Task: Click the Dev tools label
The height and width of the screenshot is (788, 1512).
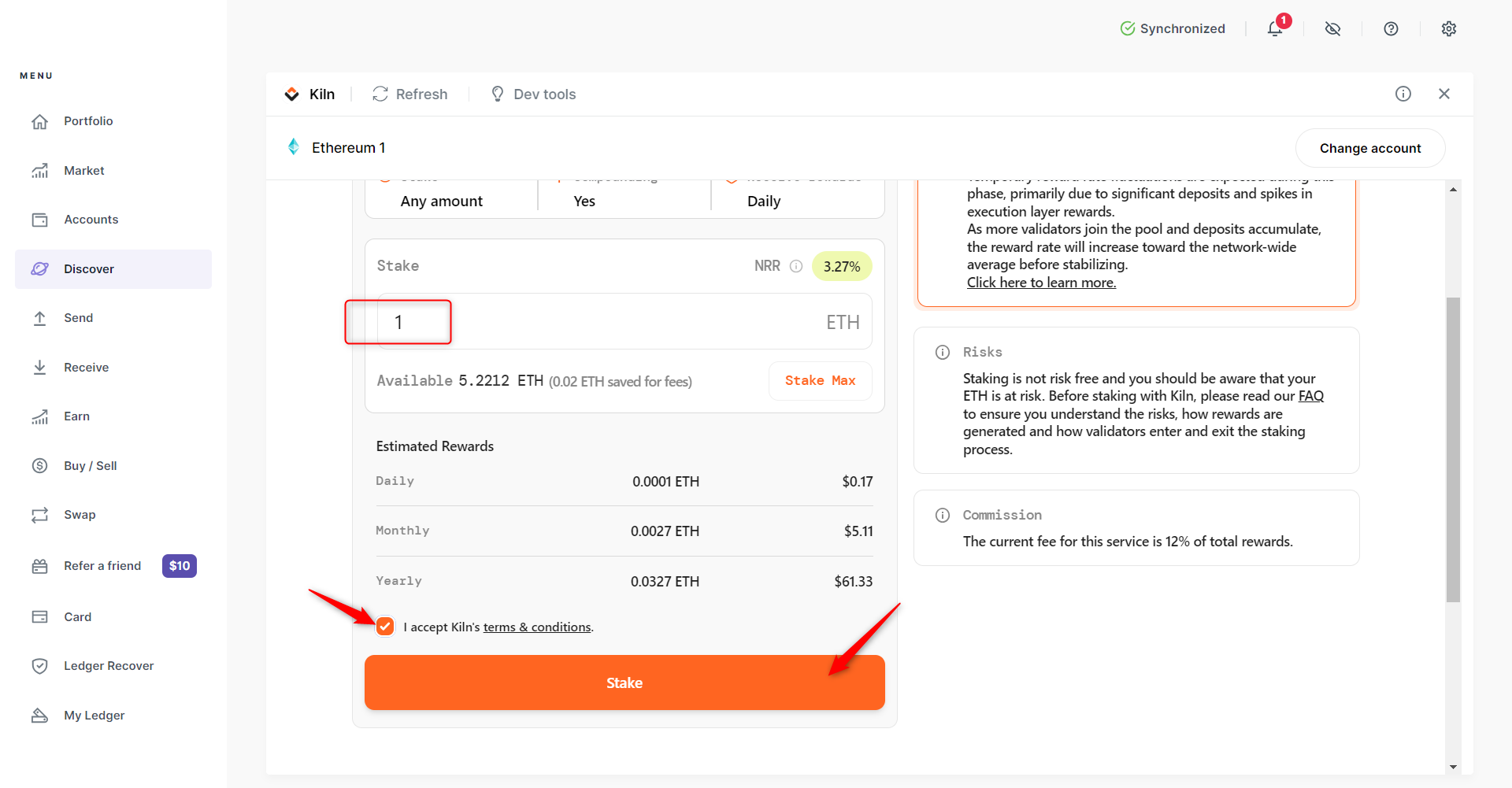Action: tap(545, 94)
